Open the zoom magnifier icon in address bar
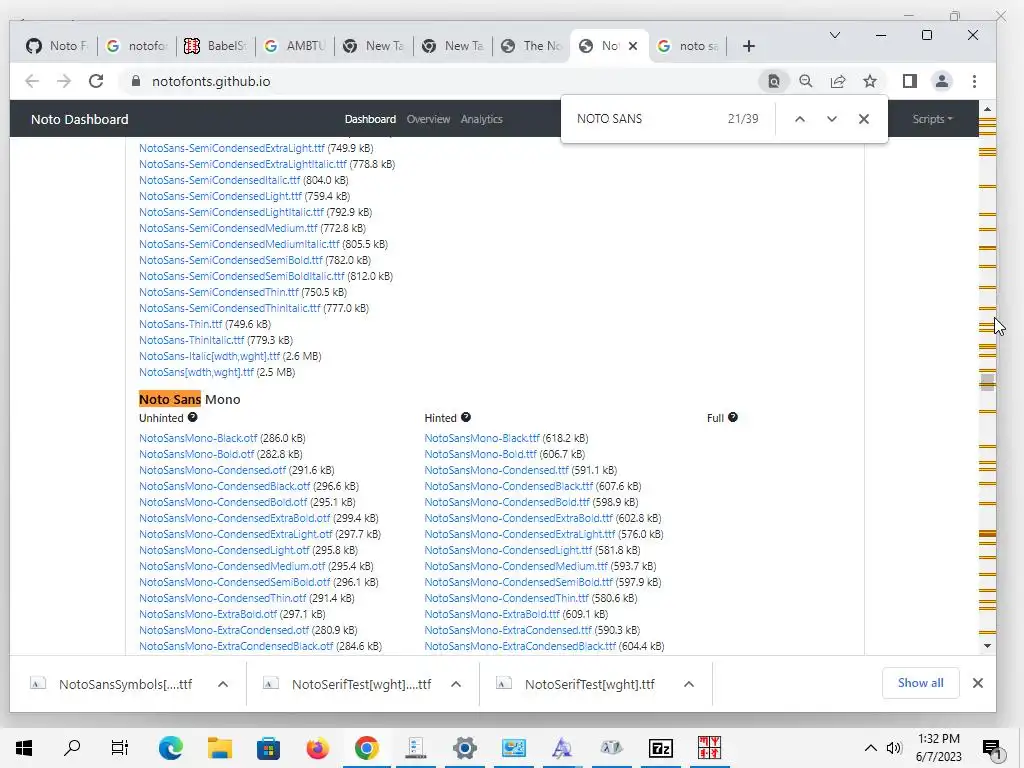 click(806, 81)
